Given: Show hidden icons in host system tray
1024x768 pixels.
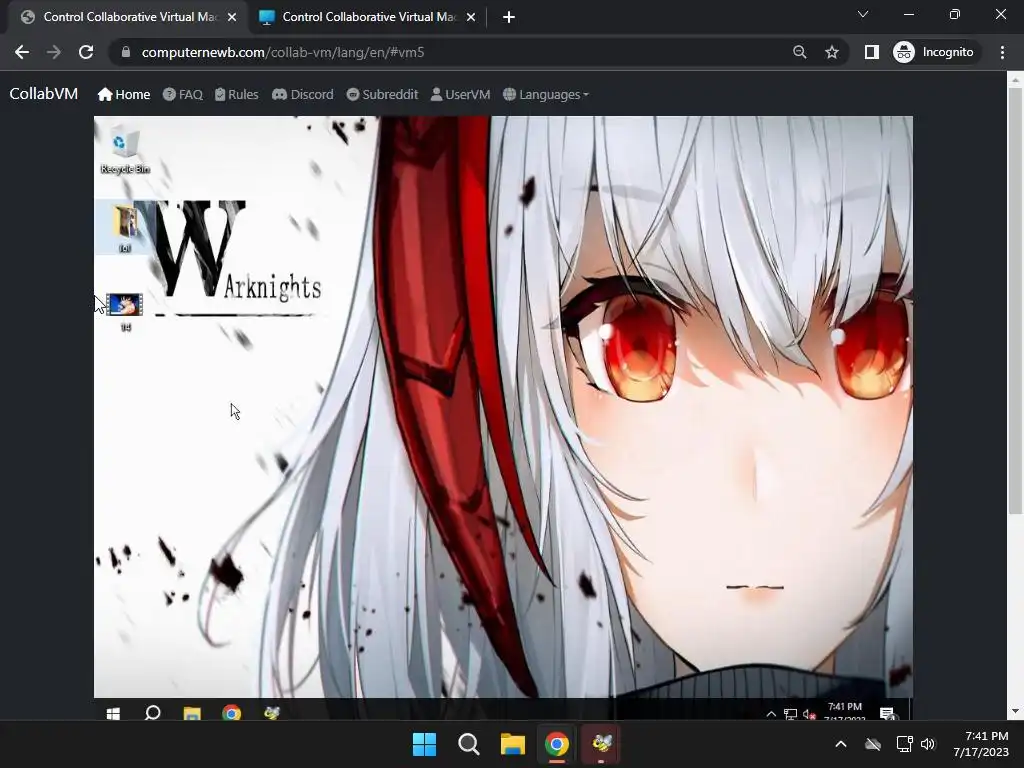Looking at the screenshot, I should pyautogui.click(x=841, y=744).
